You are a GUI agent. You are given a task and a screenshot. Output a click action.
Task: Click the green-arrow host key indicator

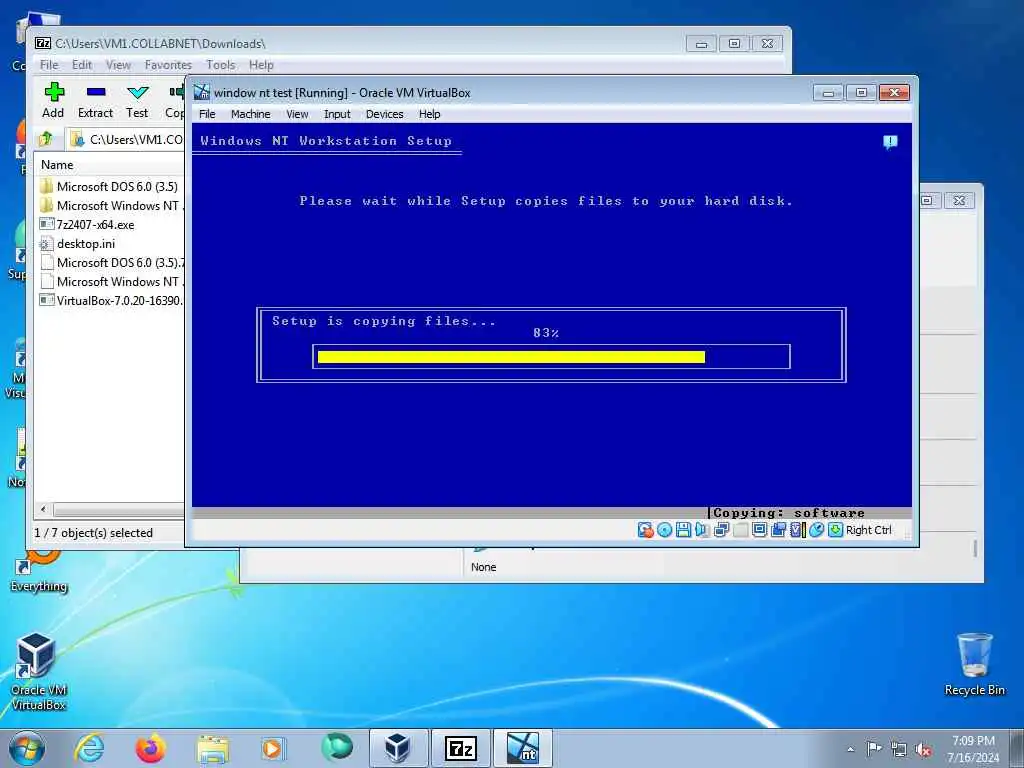[835, 530]
